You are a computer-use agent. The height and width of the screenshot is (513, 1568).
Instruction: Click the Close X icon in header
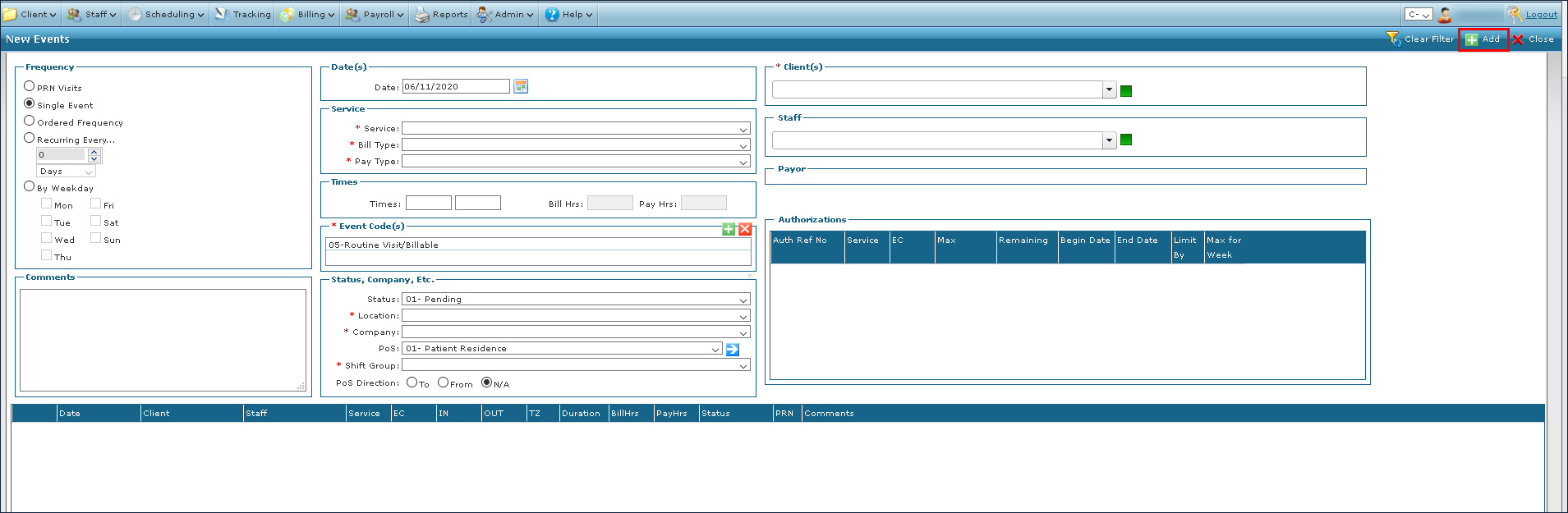[1518, 39]
